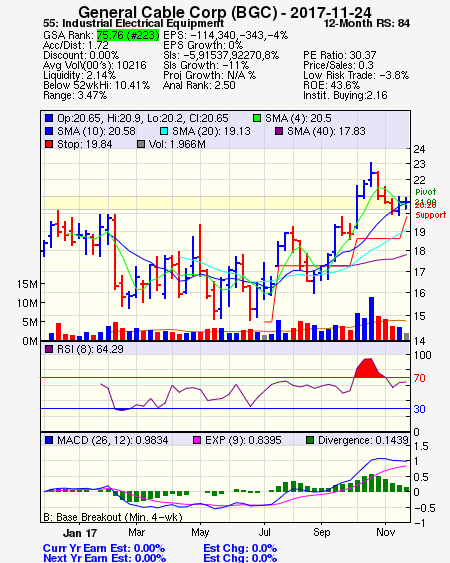The width and height of the screenshot is (450, 563).
Task: Click the tallest blue volume bar in October
Action: (x=371, y=318)
